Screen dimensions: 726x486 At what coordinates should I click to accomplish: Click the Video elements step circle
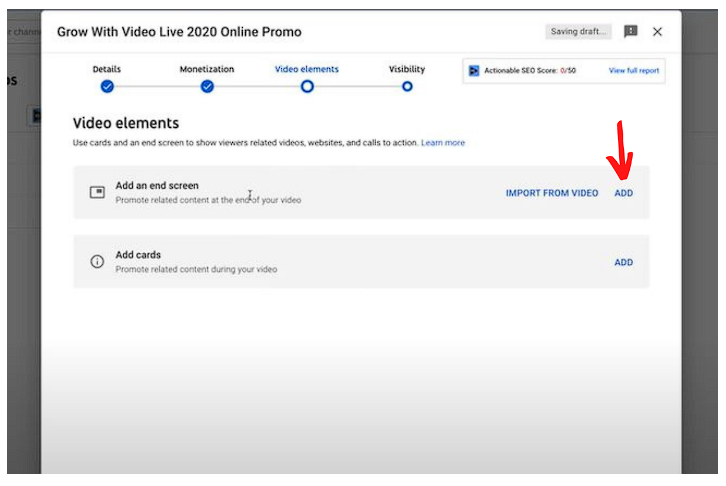(307, 87)
